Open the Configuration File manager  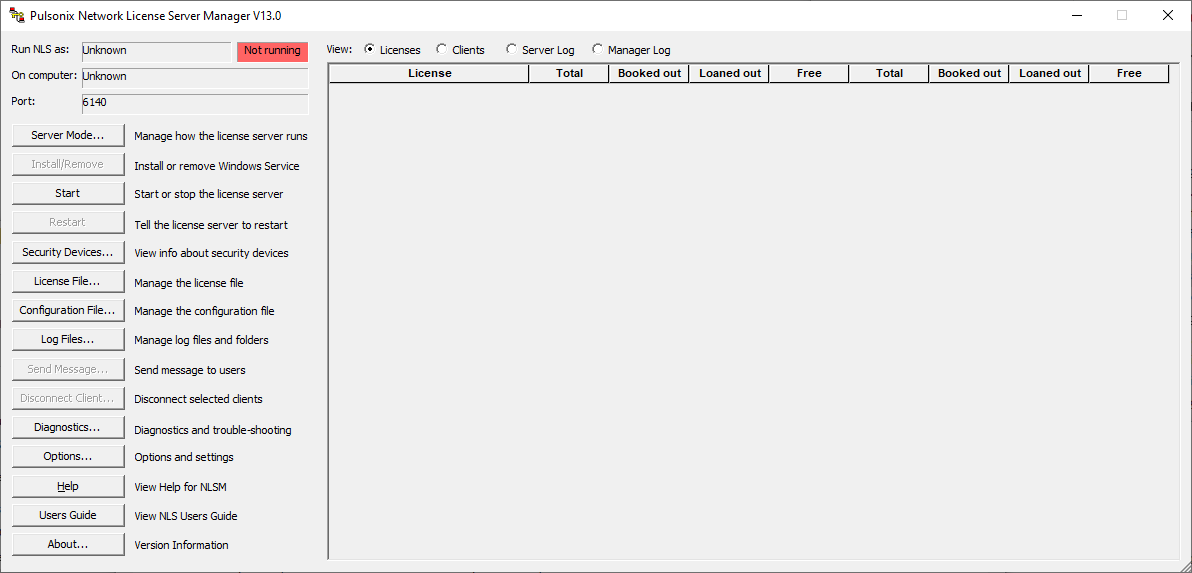[68, 310]
